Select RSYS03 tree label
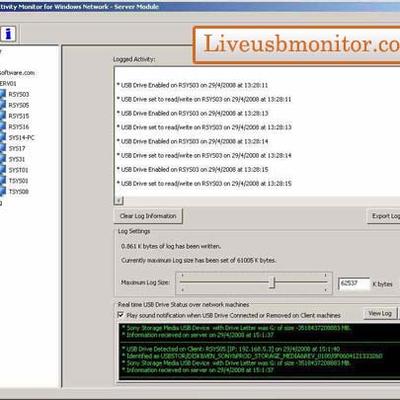 click(19, 94)
